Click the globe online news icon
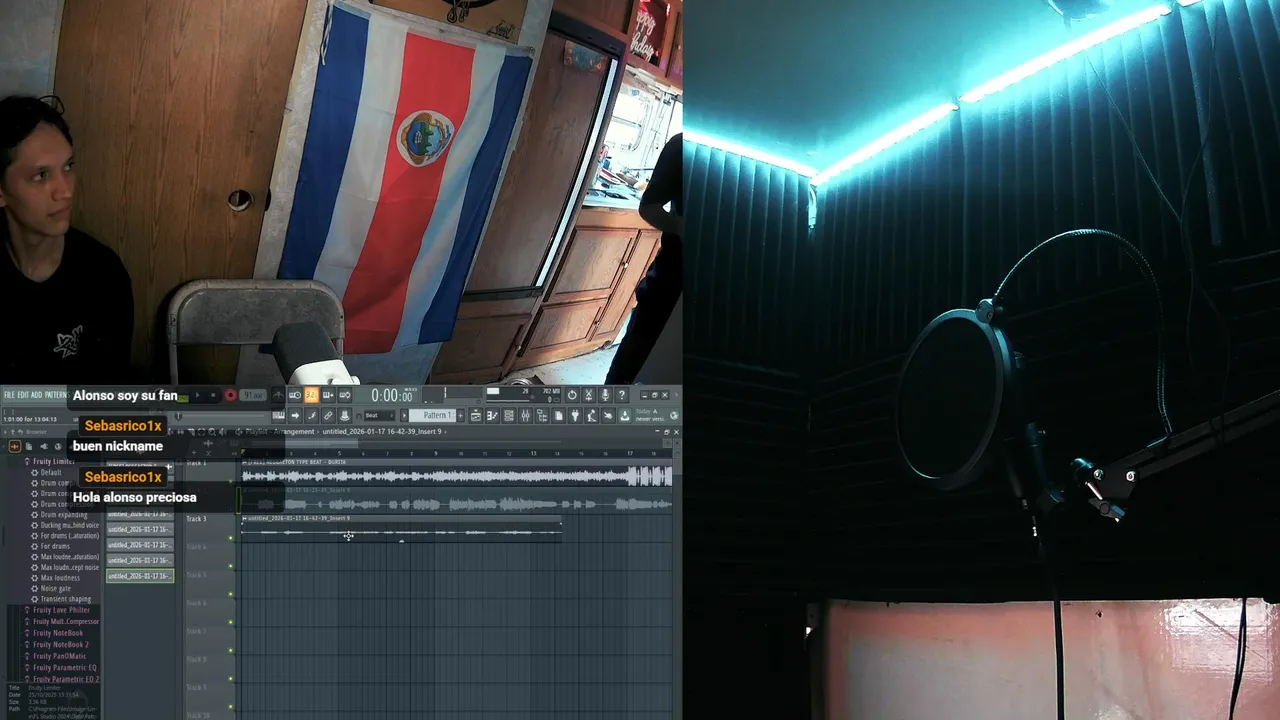This screenshot has width=1280, height=720. tap(674, 415)
